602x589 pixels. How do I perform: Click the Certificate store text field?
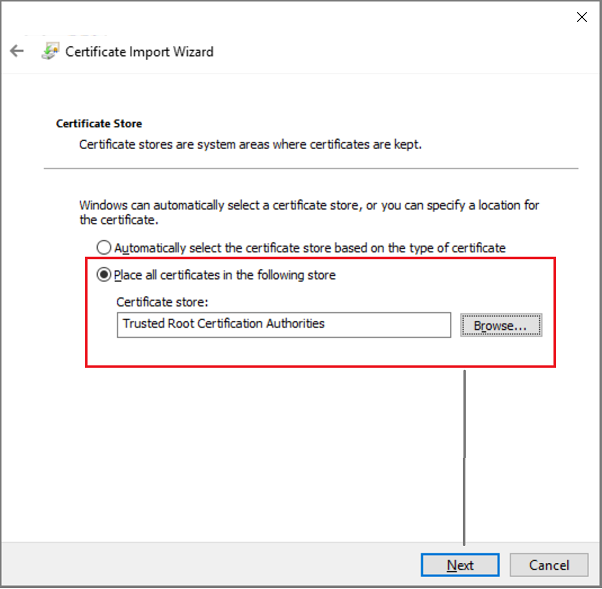click(284, 325)
